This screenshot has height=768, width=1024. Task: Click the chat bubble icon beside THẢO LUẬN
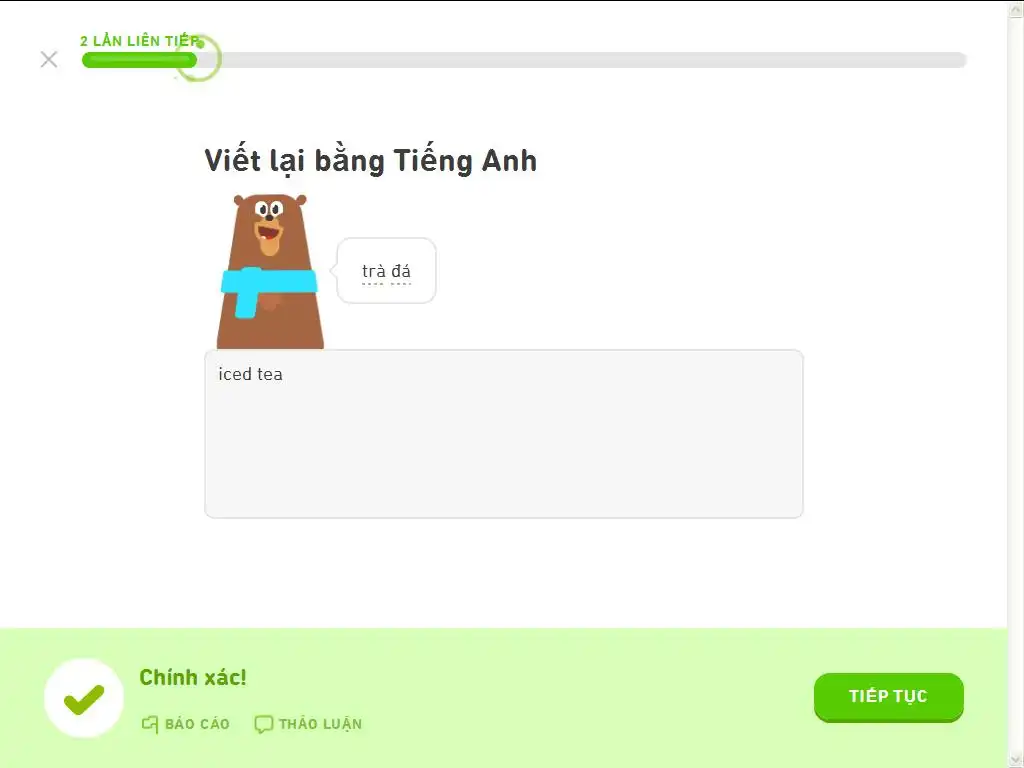(x=263, y=724)
